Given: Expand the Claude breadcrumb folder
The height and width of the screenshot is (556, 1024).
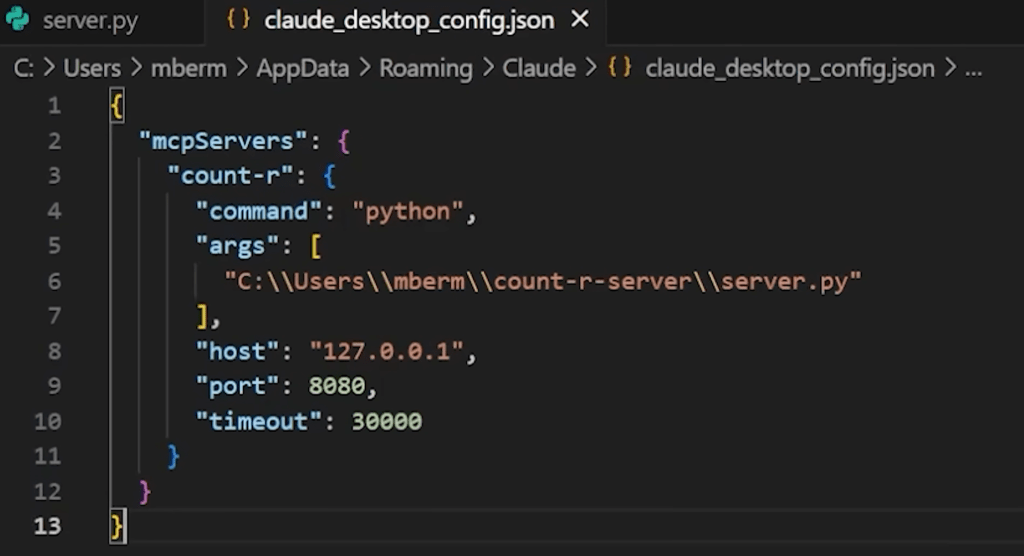Looking at the screenshot, I should pos(538,68).
